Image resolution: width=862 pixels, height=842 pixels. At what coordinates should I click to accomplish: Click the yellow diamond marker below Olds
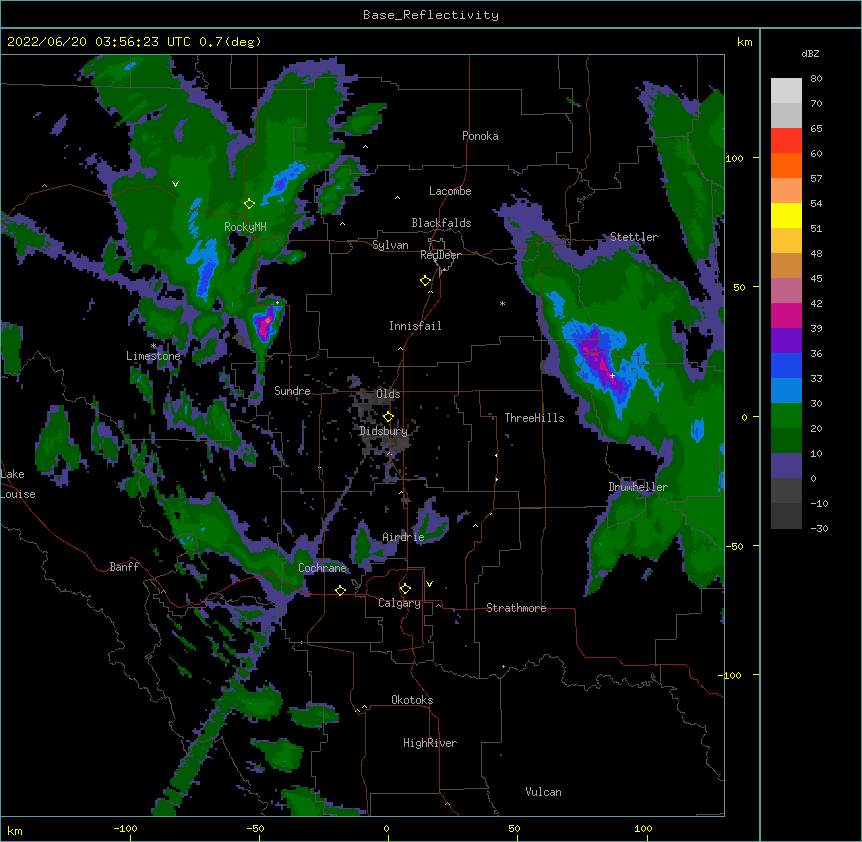click(388, 417)
